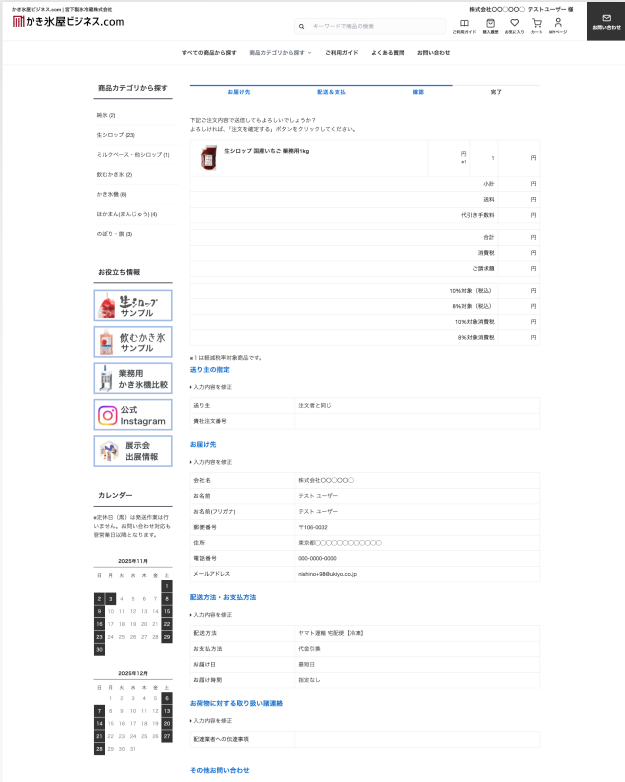The width and height of the screenshot is (625, 782).
Task: Open 購入履歴 purchase history icon
Action: [x=490, y=25]
